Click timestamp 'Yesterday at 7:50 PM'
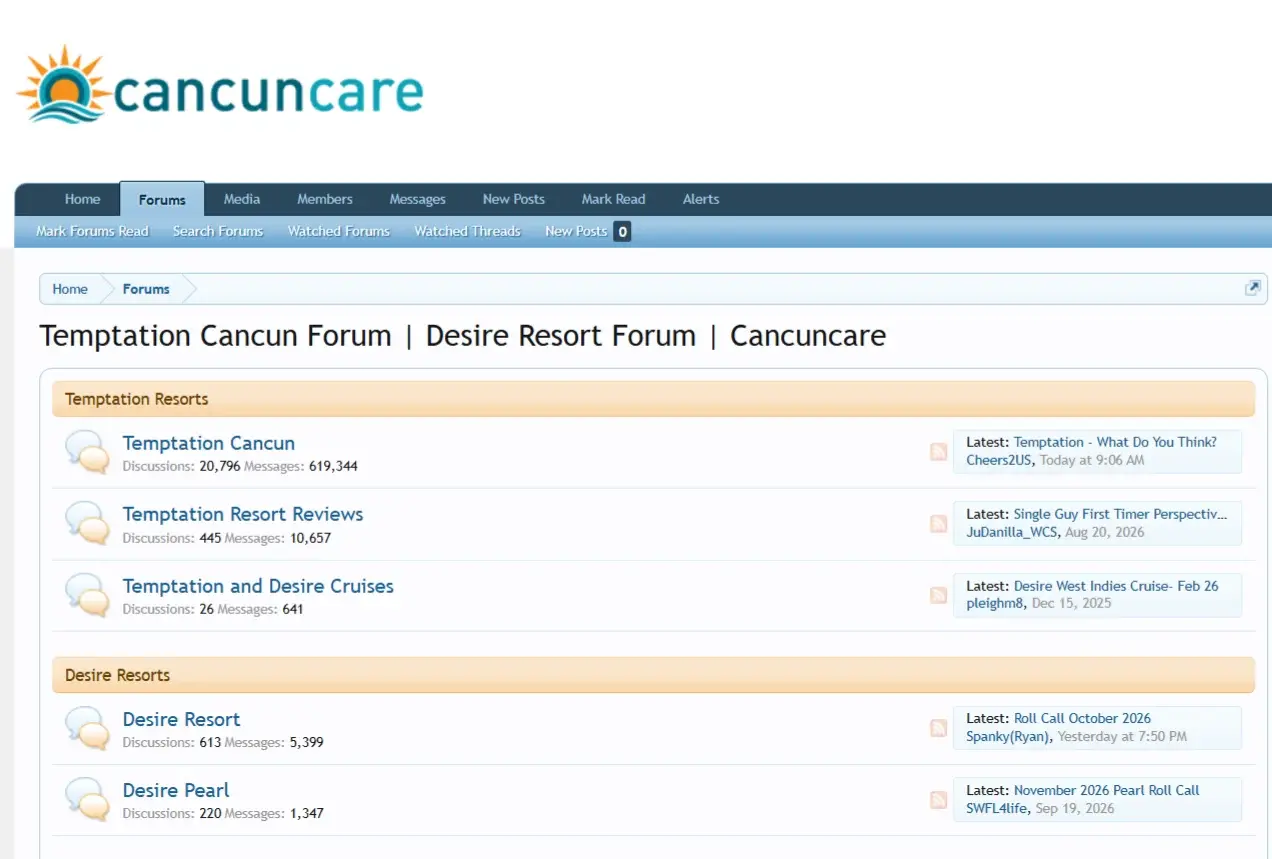This screenshot has height=859, width=1272. pos(1122,736)
